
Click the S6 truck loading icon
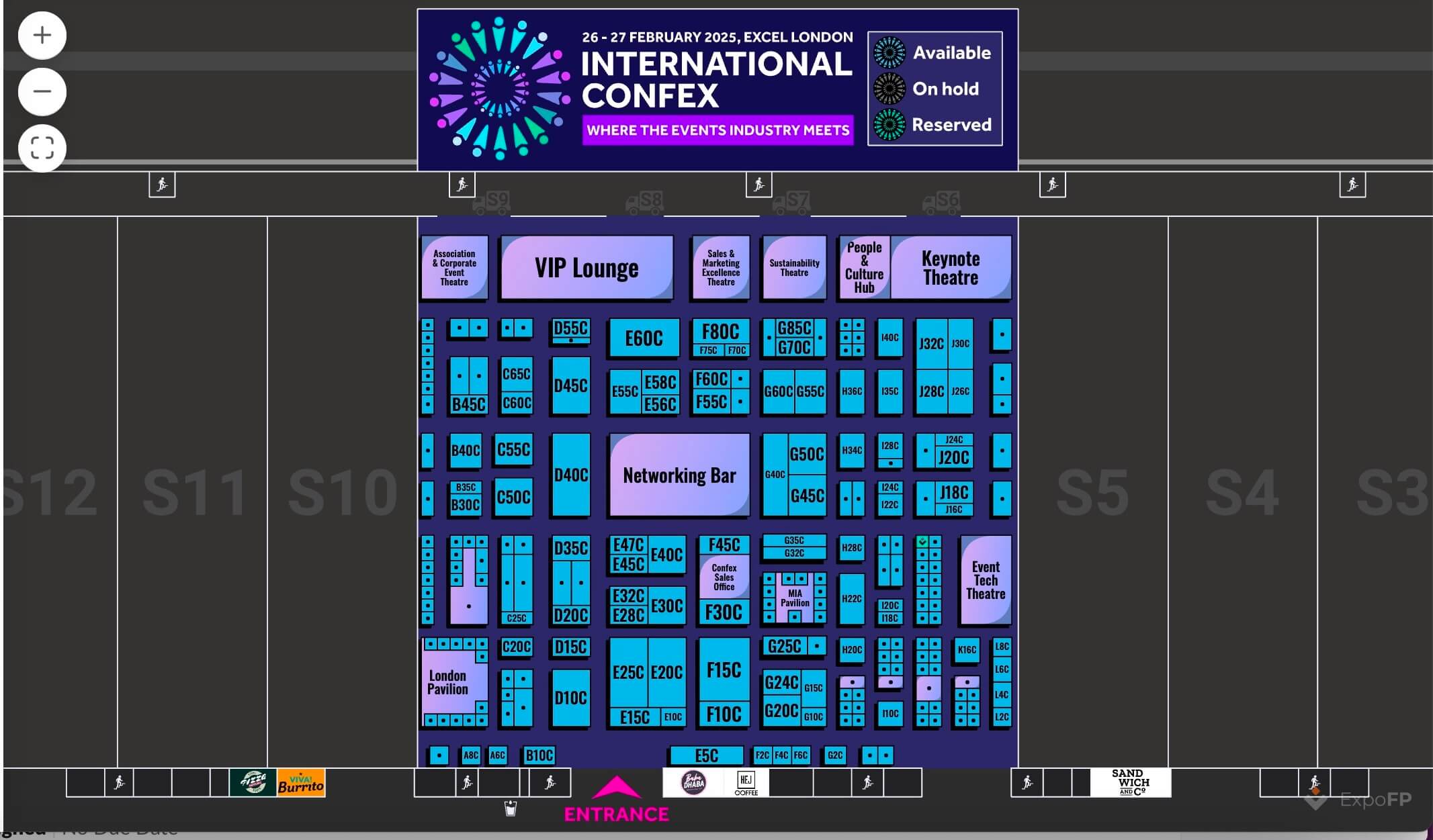coord(941,201)
